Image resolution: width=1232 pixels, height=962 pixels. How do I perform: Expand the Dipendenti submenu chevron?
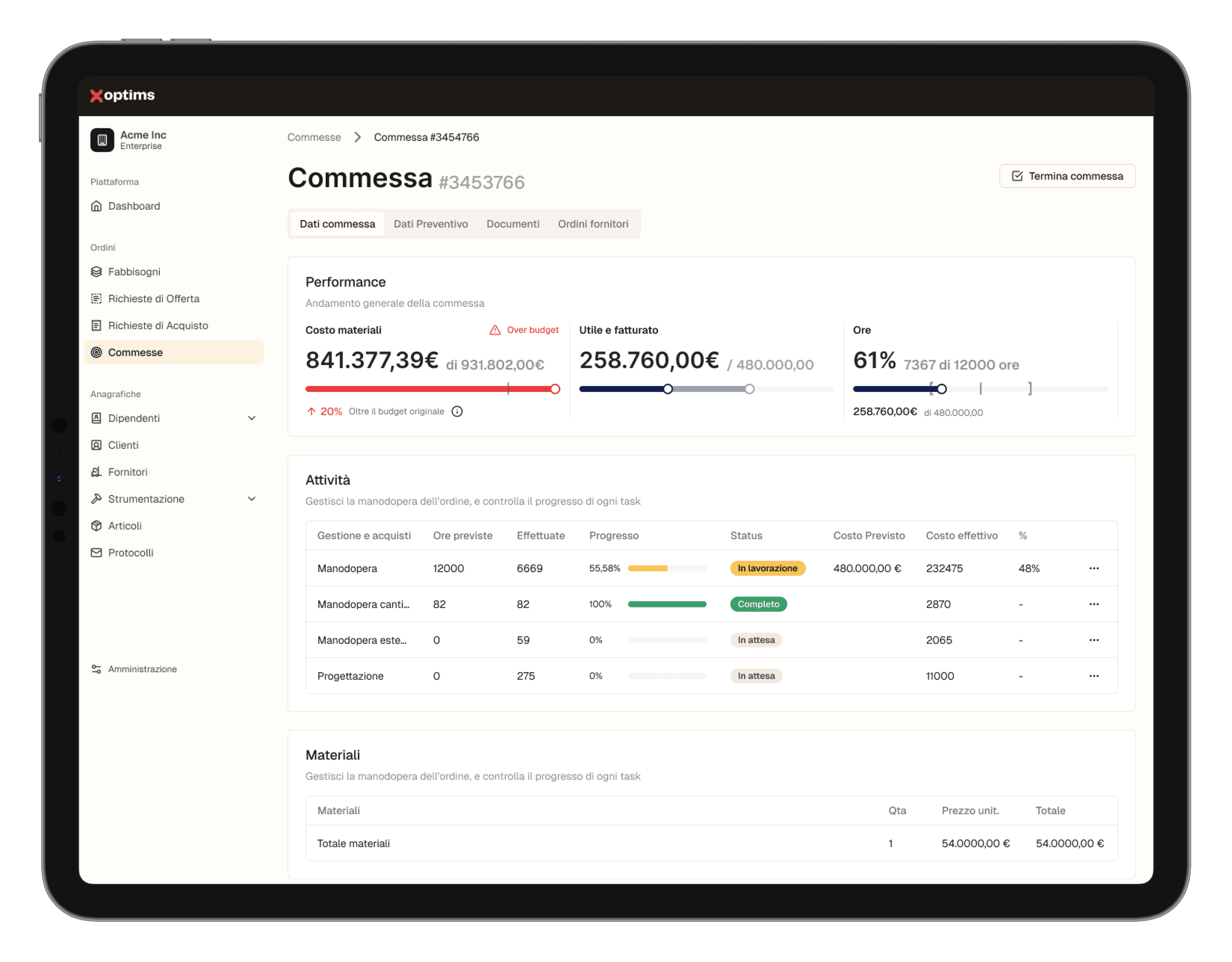pos(252,418)
